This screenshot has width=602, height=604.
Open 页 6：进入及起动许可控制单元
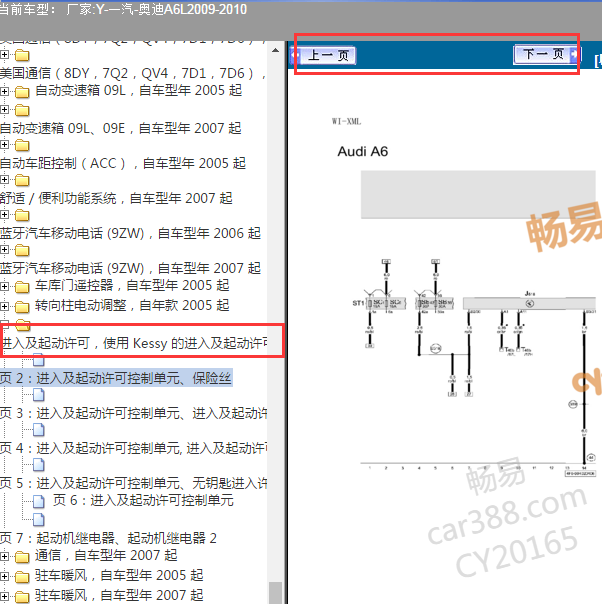pos(143,500)
